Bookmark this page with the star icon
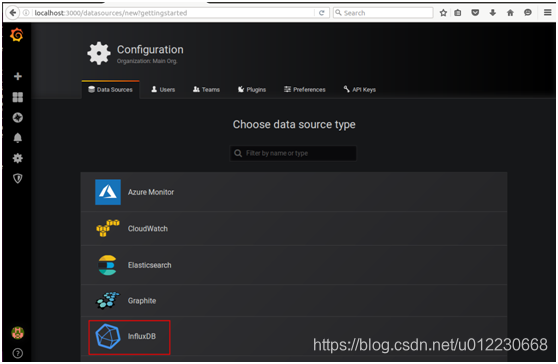The height and width of the screenshot is (364, 558). click(x=443, y=13)
